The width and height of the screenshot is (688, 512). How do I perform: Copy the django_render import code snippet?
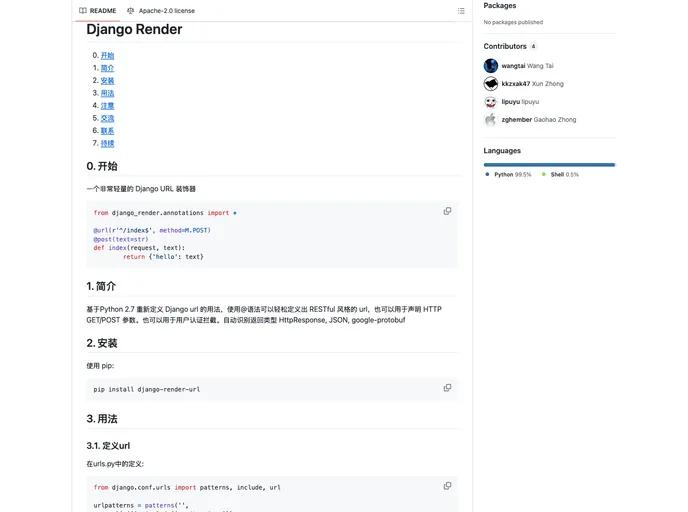(447, 211)
